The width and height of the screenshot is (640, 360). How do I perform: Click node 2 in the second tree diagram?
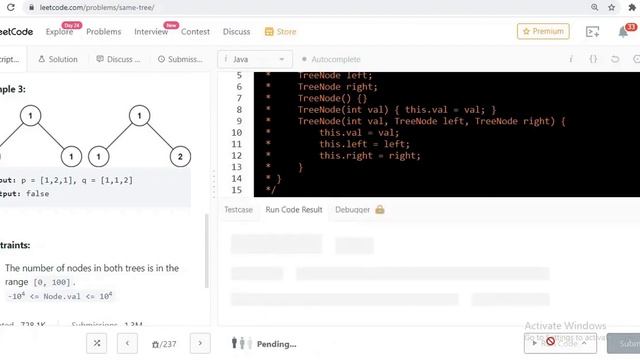click(180, 156)
